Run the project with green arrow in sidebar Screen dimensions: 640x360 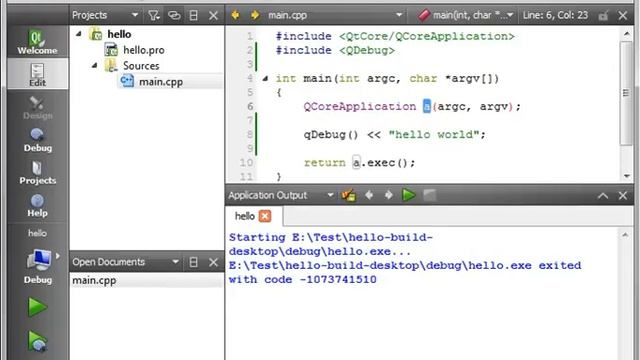[x=37, y=307]
